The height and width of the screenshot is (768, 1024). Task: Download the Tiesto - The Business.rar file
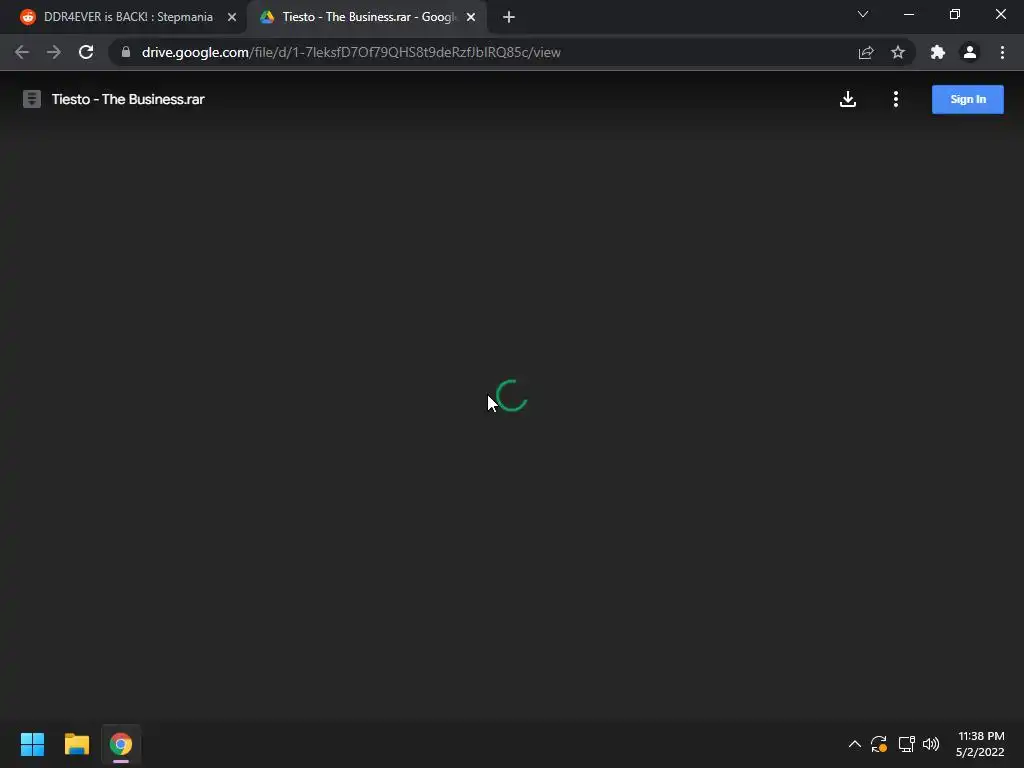848,99
